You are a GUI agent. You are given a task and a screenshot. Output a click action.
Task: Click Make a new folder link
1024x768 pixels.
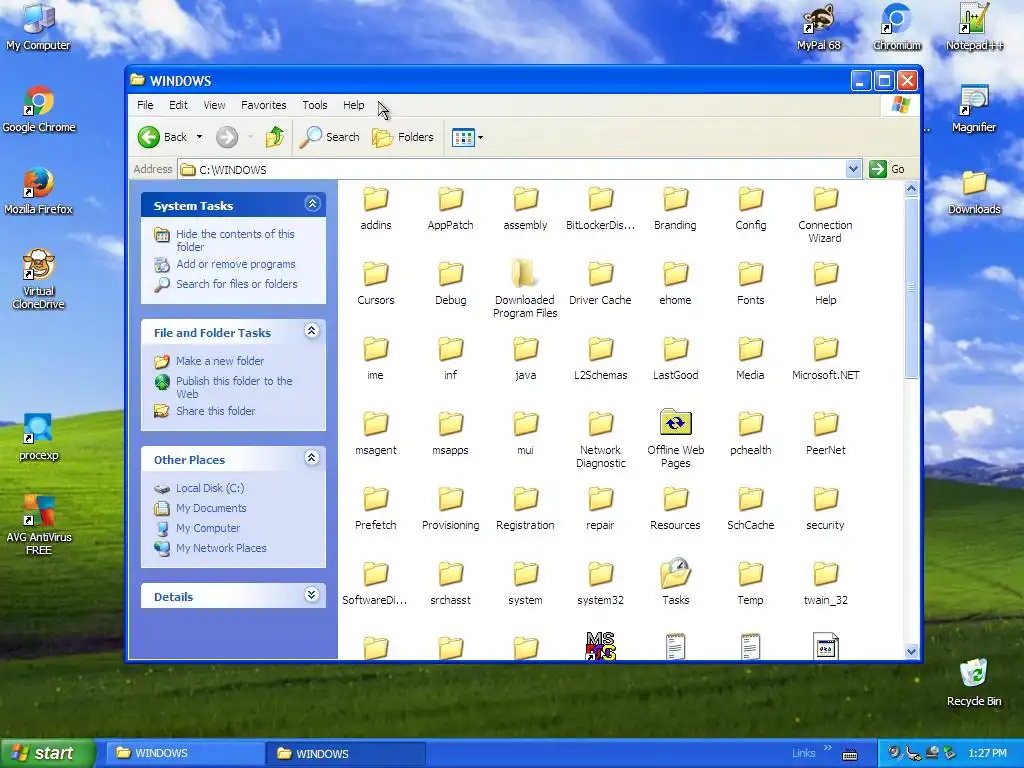click(x=220, y=361)
